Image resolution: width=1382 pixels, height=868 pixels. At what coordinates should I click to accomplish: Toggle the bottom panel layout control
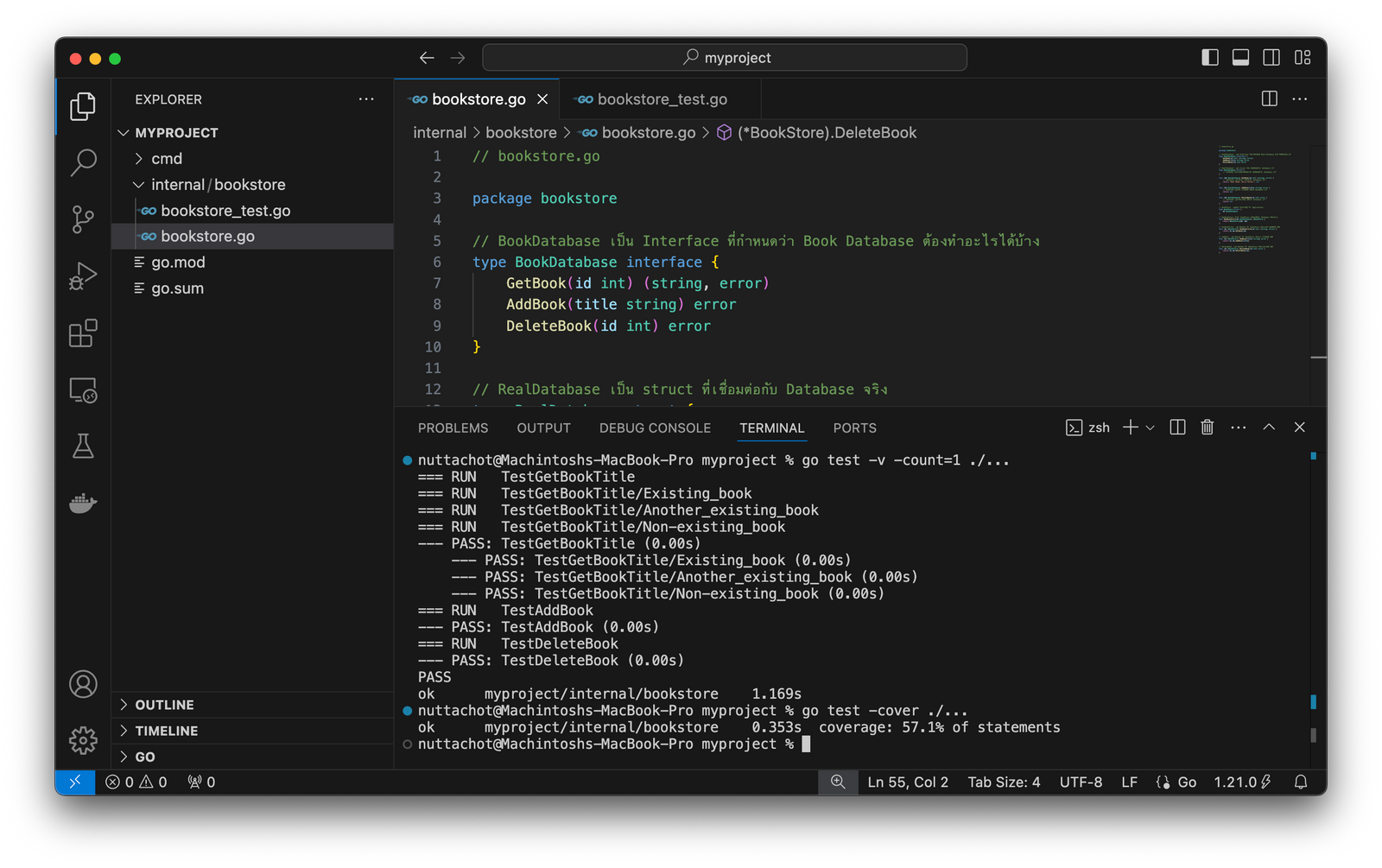coord(1240,57)
